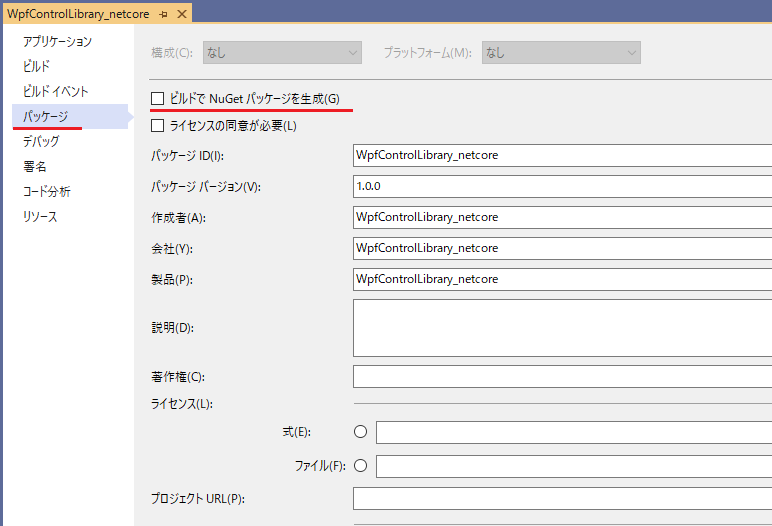772x526 pixels.
Task: Focus the 会社 input field
Action: pos(562,248)
